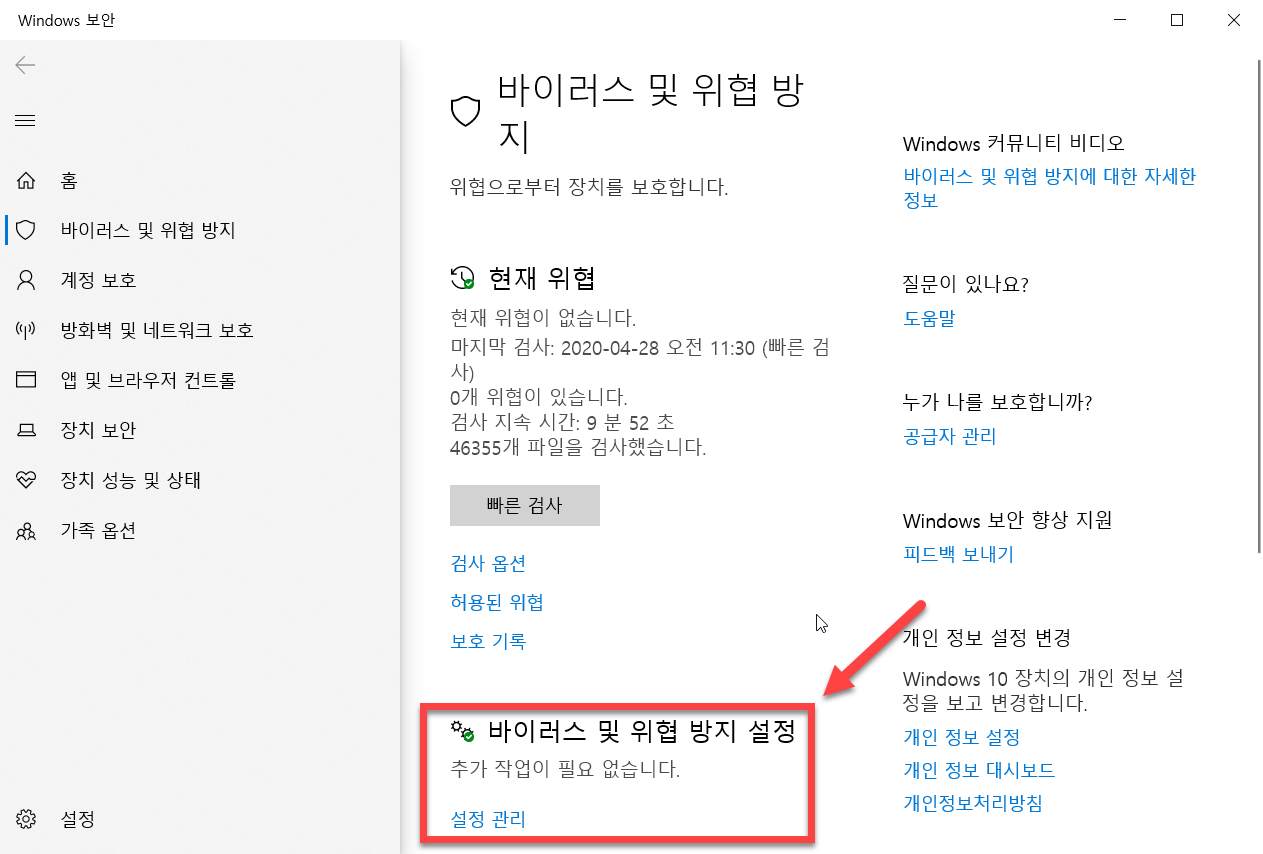Open 검사 옵션 link

tap(488, 563)
